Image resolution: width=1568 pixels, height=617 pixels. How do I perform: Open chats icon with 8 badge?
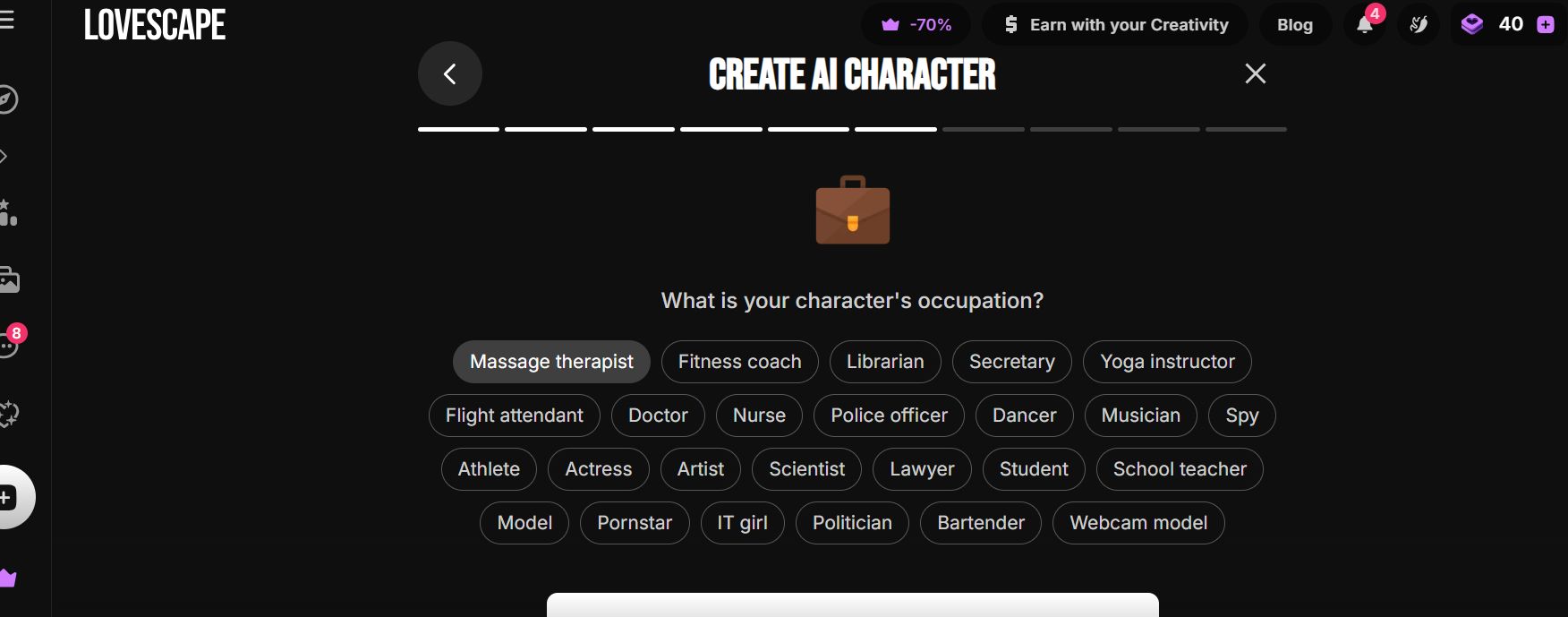pos(9,345)
